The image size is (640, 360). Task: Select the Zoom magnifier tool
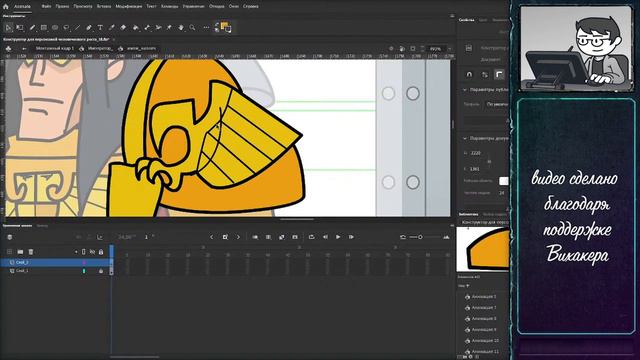click(x=192, y=27)
